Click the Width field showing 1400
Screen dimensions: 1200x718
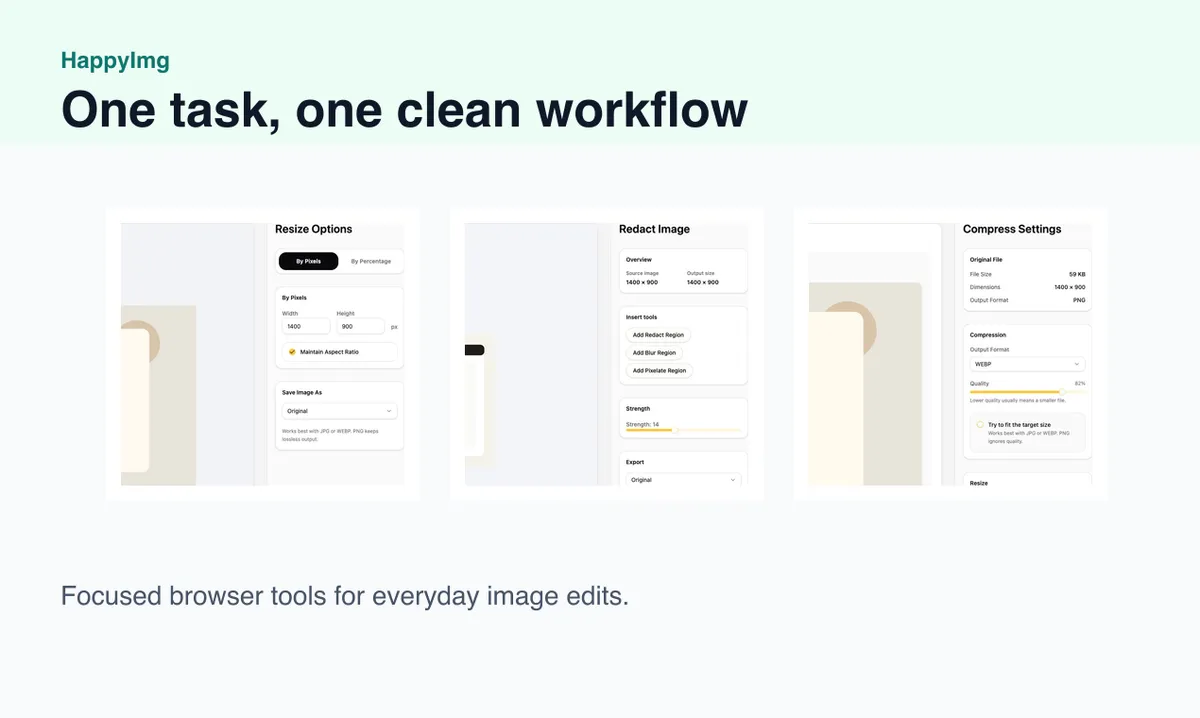pos(306,326)
